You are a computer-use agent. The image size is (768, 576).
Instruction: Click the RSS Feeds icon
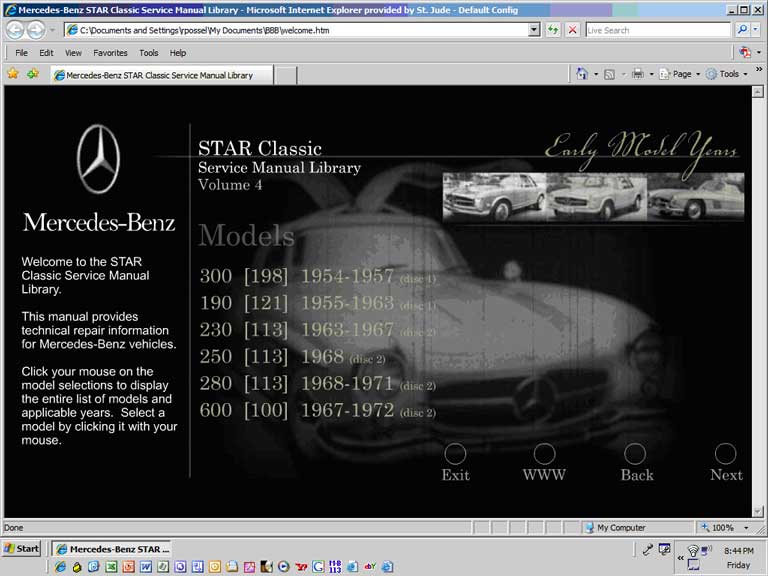coord(609,74)
